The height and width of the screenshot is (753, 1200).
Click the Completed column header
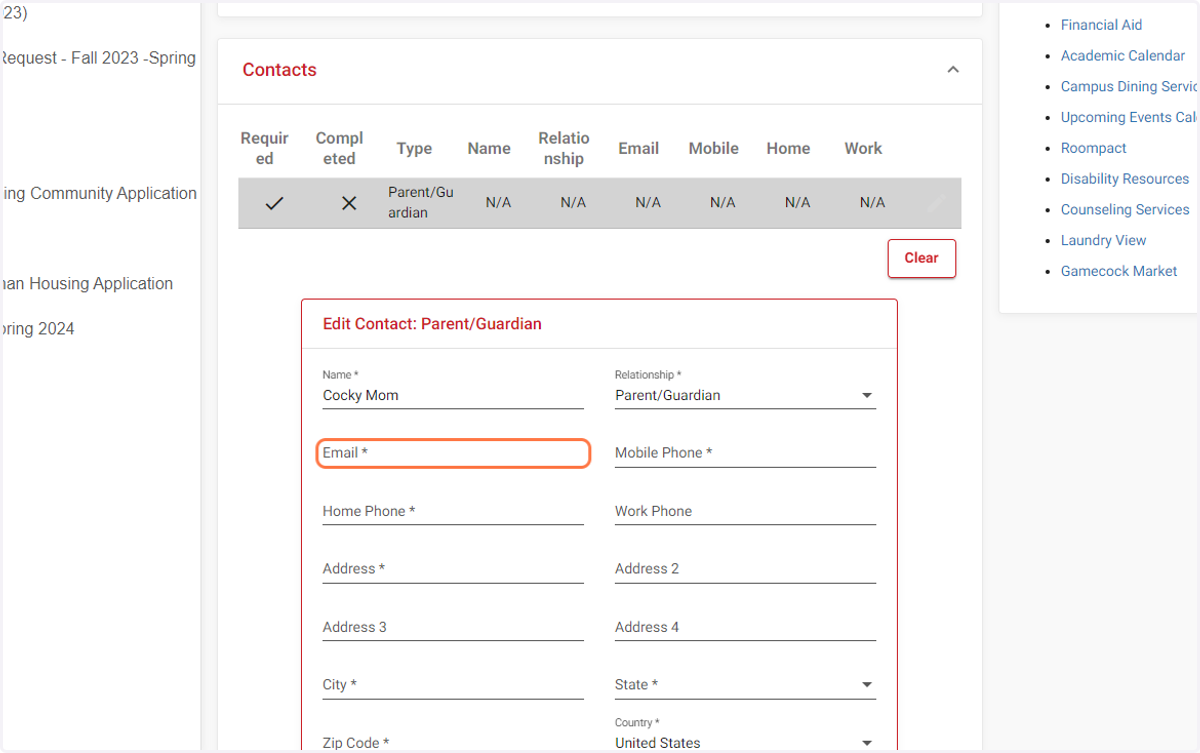coord(339,148)
